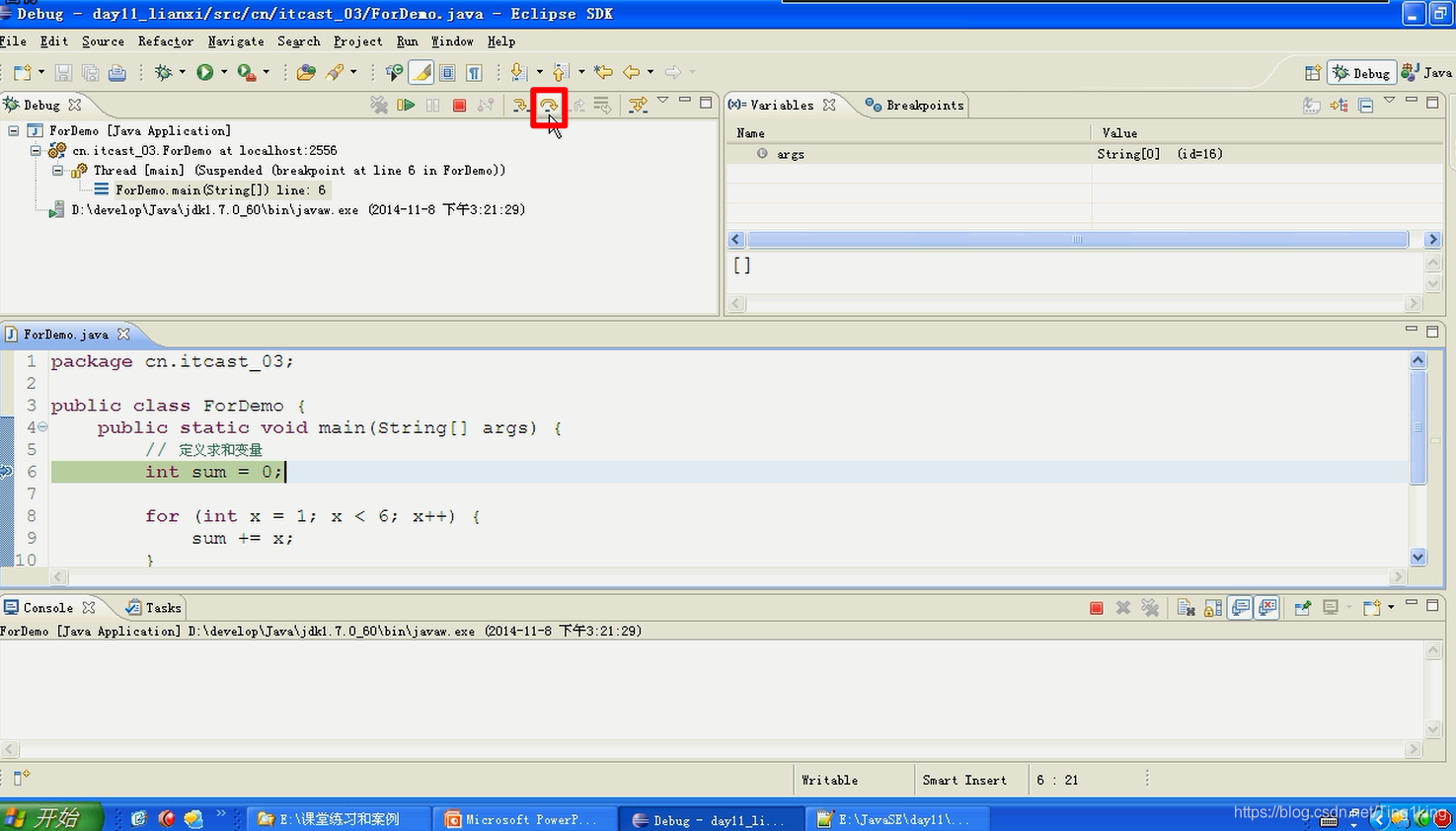This screenshot has height=831, width=1456.
Task: Open the Back navigation history dropdown
Action: [x=651, y=72]
